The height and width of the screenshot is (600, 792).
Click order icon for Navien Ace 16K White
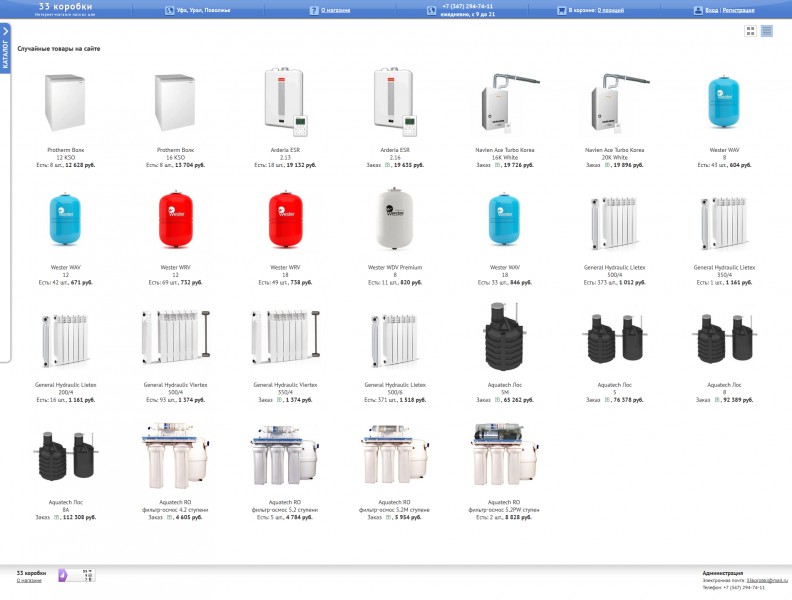(x=498, y=165)
